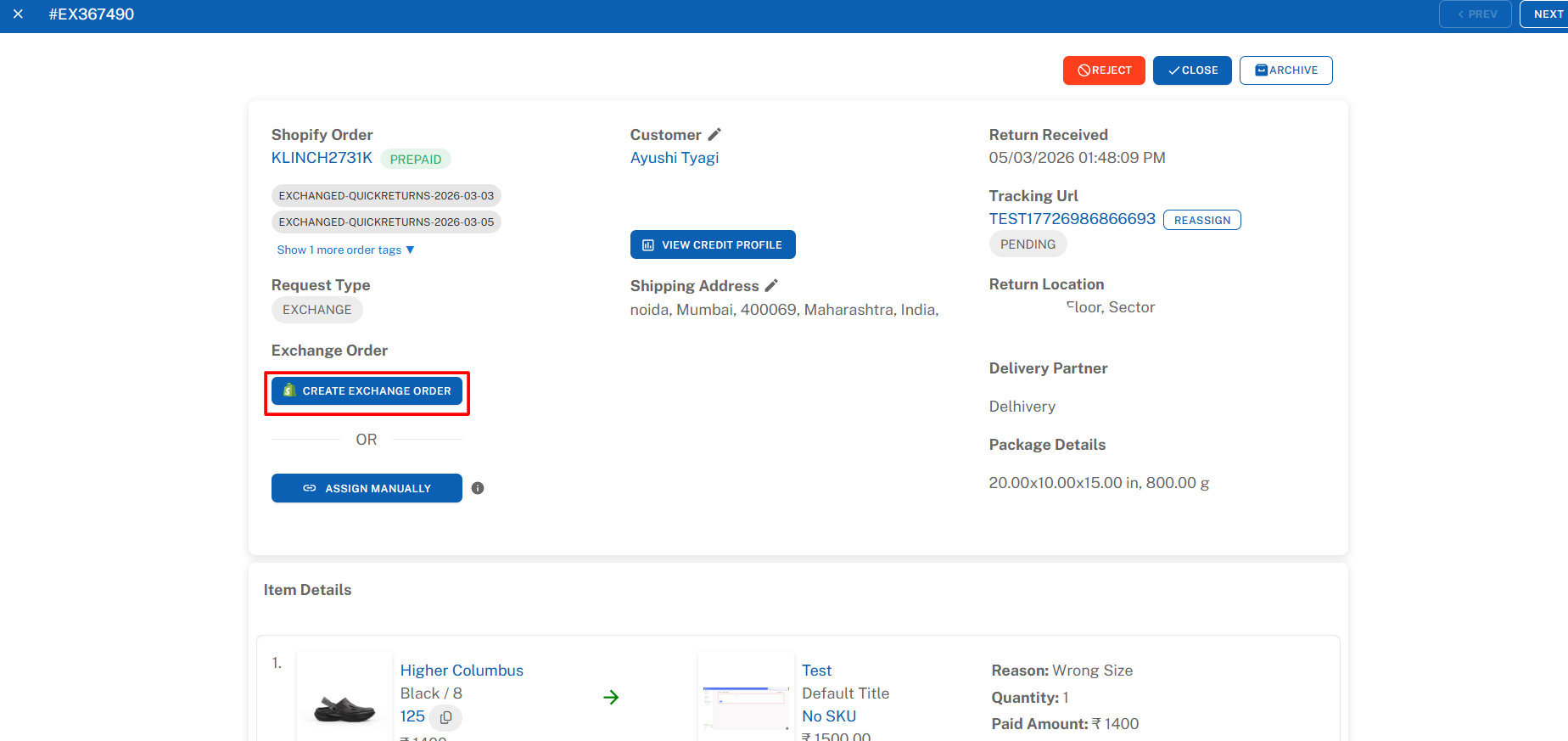Open Shopify order KLINCH2731K link

[x=322, y=158]
